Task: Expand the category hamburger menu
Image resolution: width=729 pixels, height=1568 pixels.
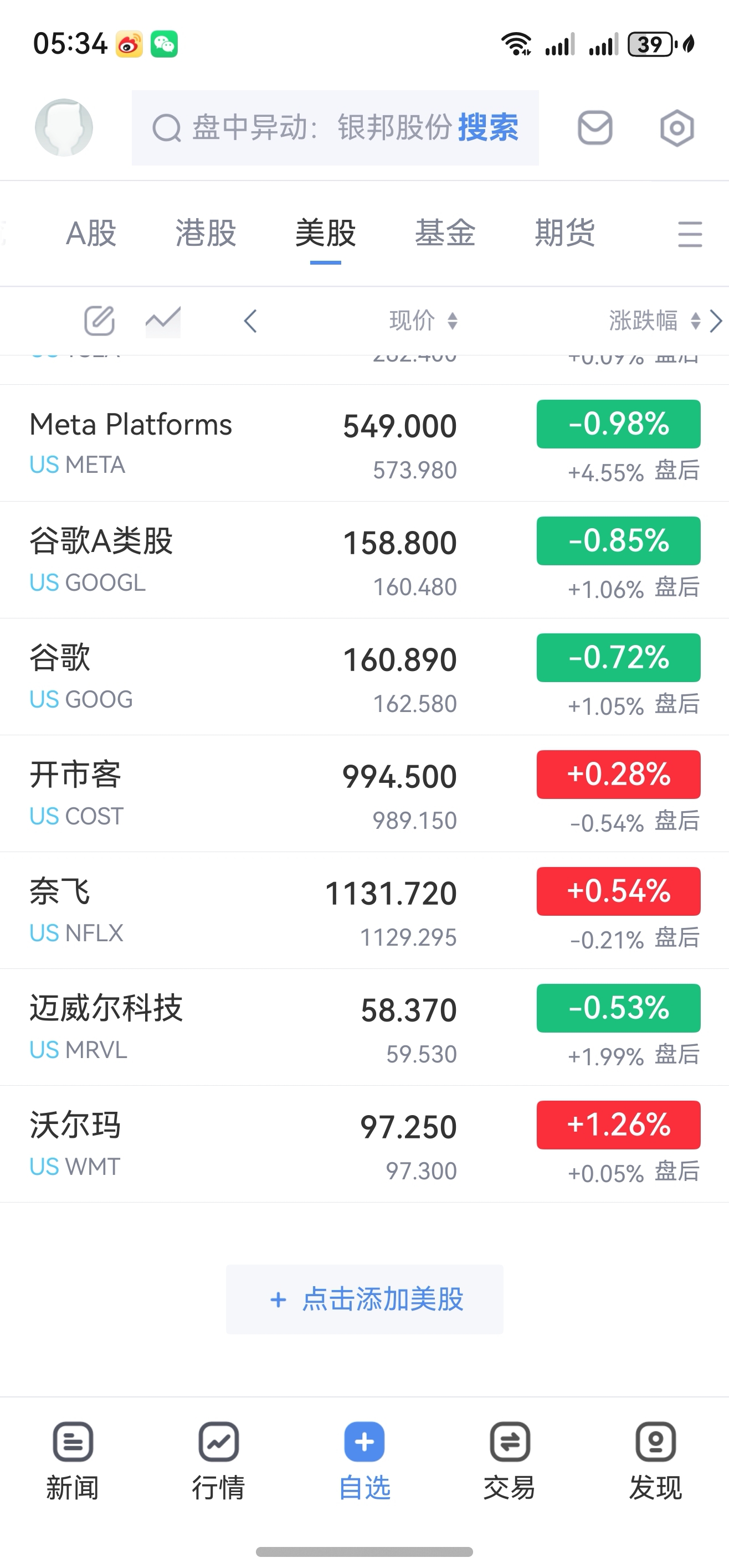Action: click(x=690, y=234)
